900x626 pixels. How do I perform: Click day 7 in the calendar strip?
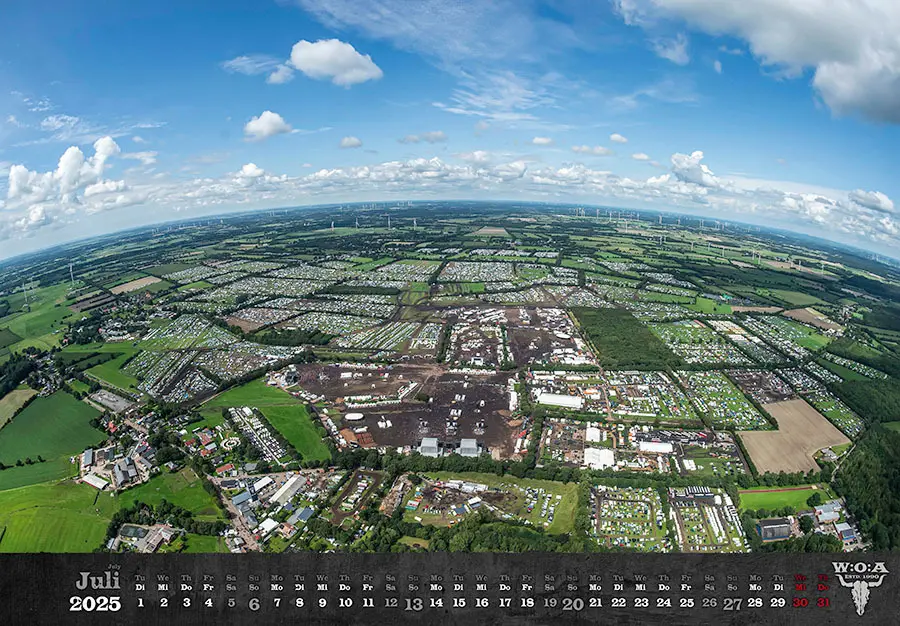(x=277, y=602)
